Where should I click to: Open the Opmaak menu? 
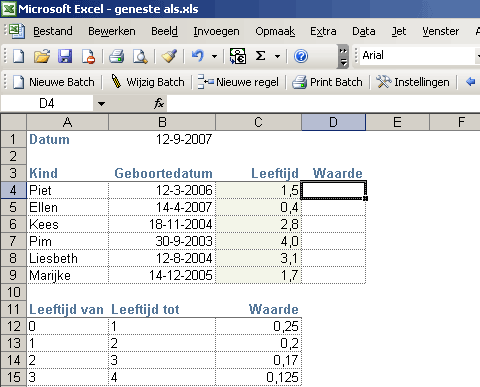275,31
